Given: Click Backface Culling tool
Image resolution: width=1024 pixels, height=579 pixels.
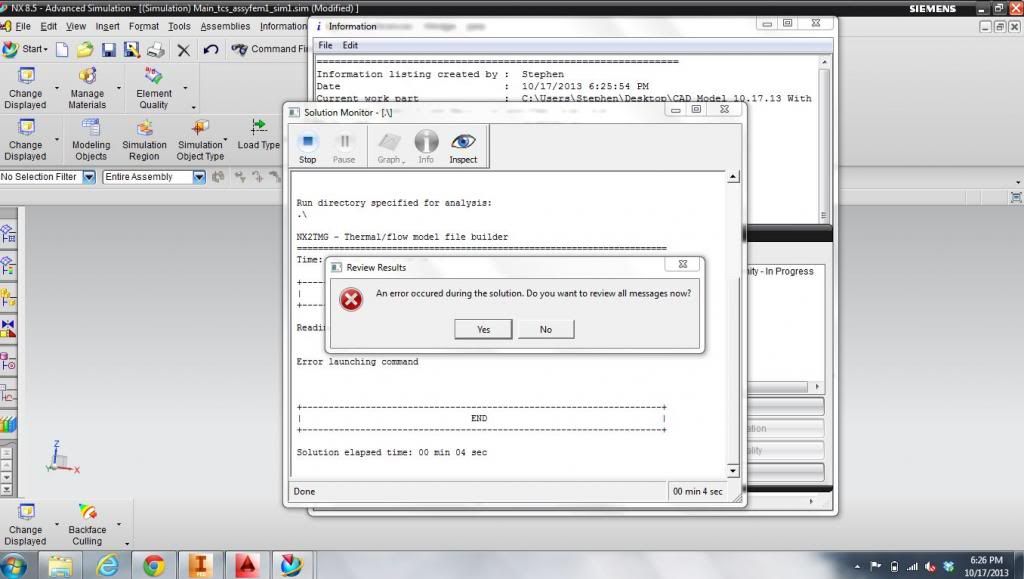Looking at the screenshot, I should (x=88, y=525).
